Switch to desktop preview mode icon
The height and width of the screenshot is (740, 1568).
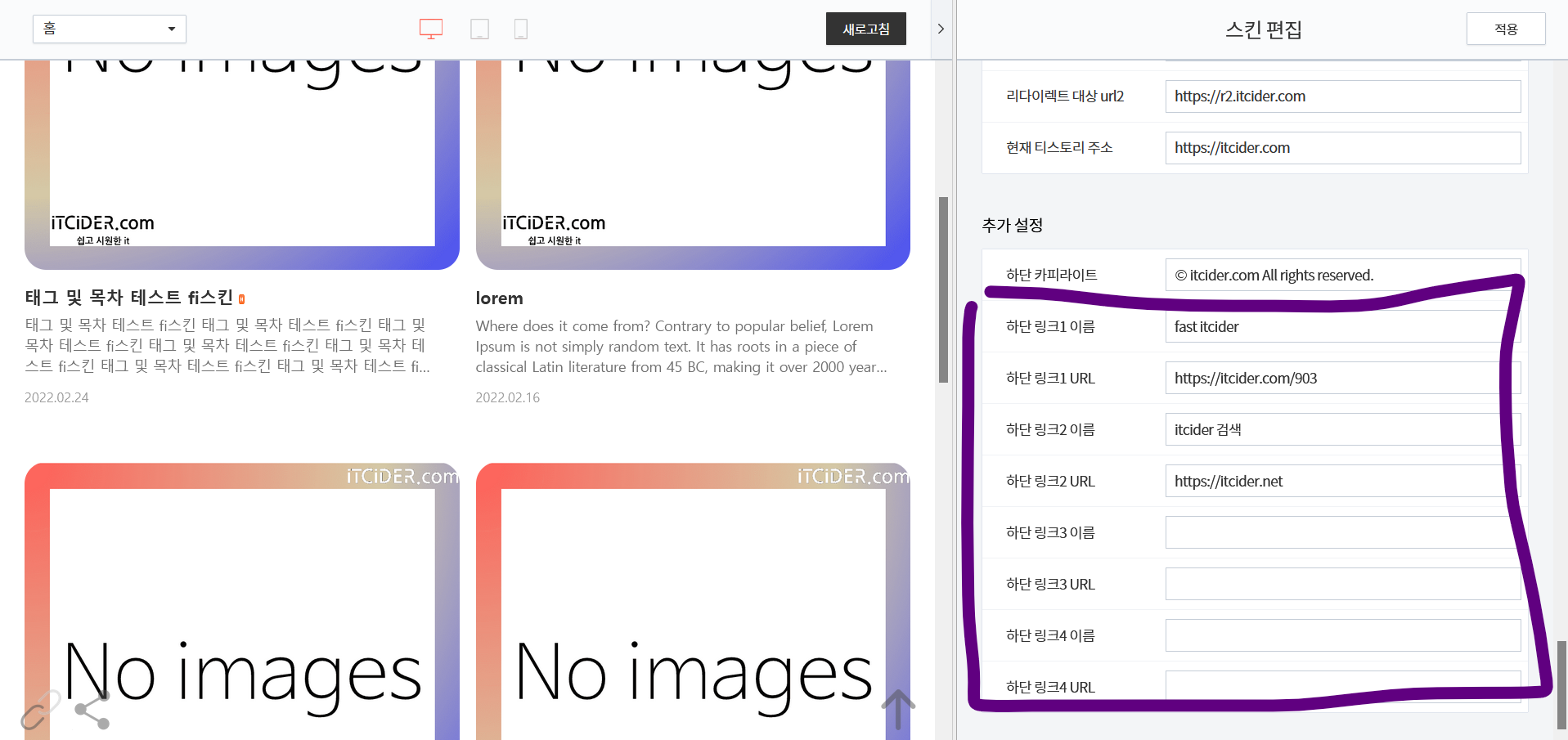tap(431, 29)
